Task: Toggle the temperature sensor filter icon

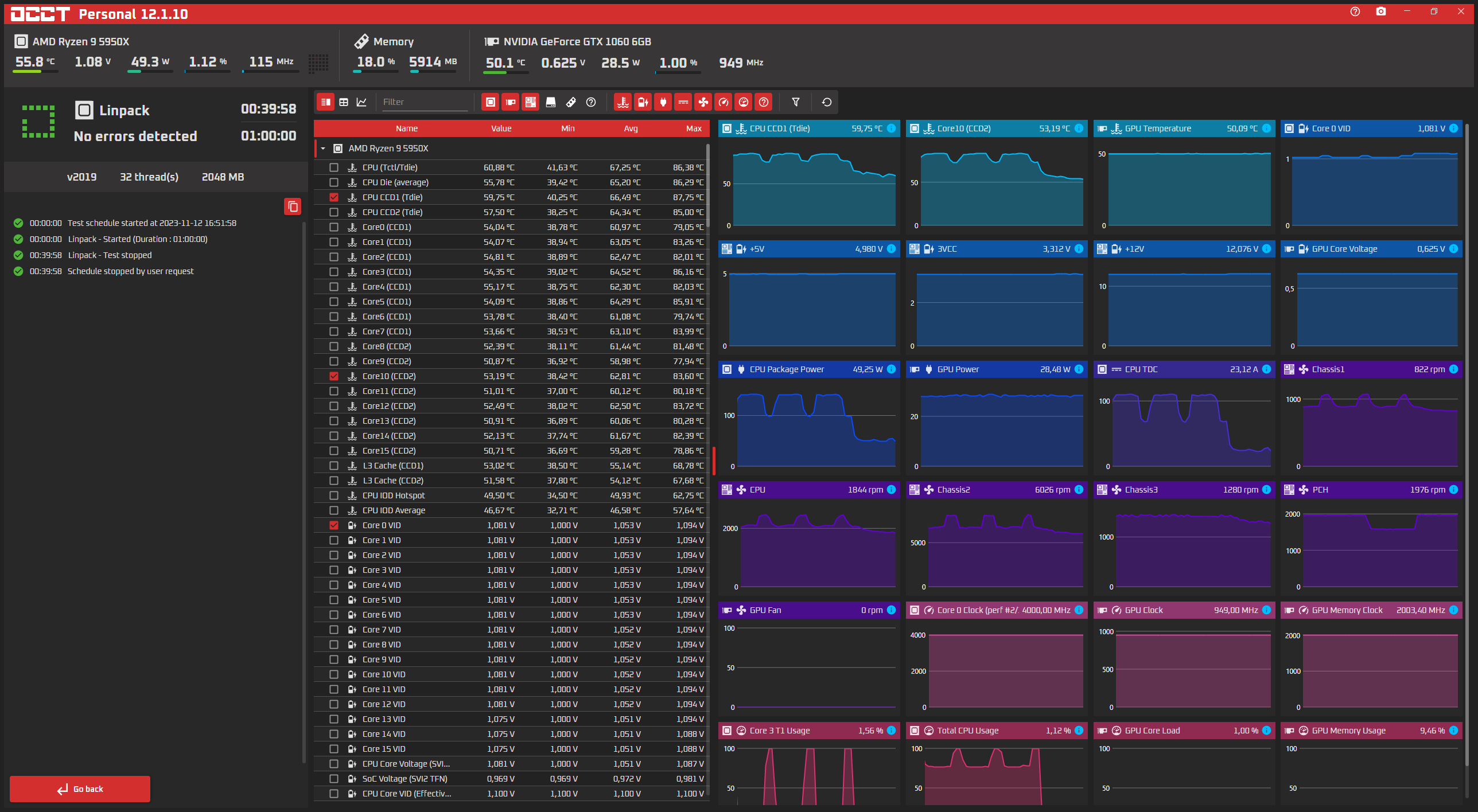Action: [x=623, y=102]
